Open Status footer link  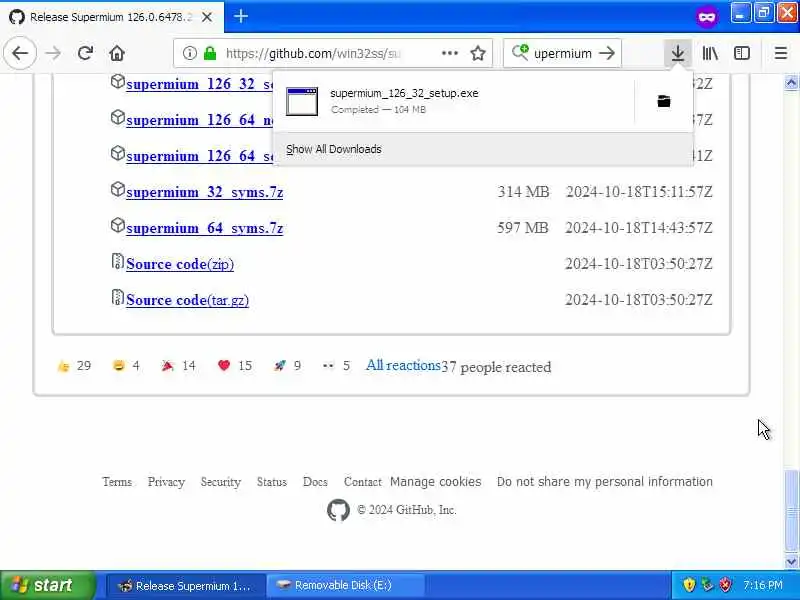[x=271, y=482]
